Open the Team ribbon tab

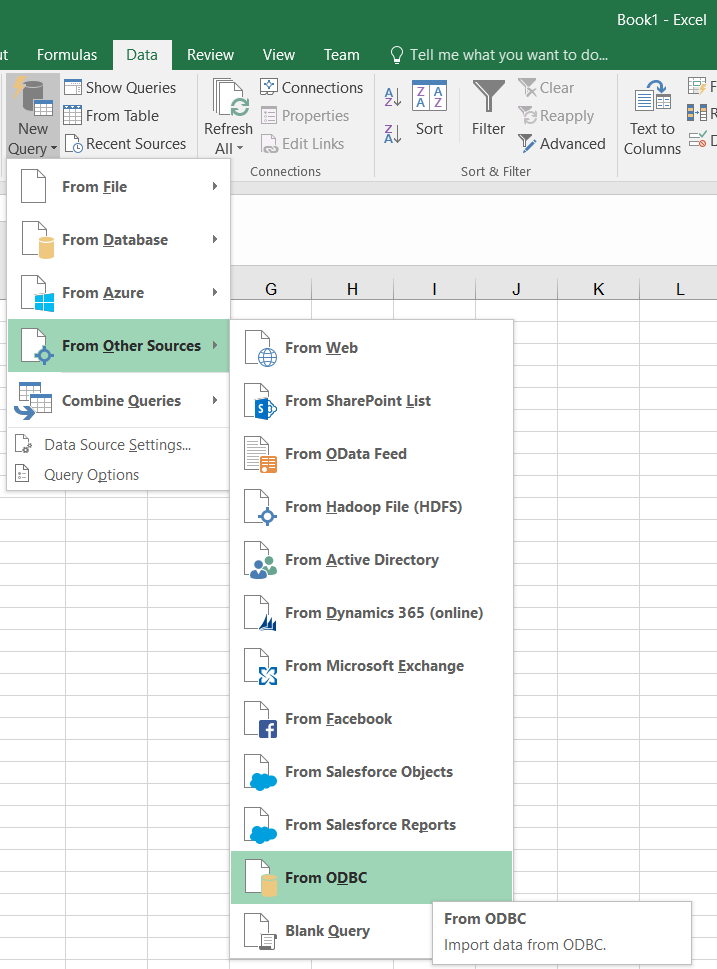342,55
